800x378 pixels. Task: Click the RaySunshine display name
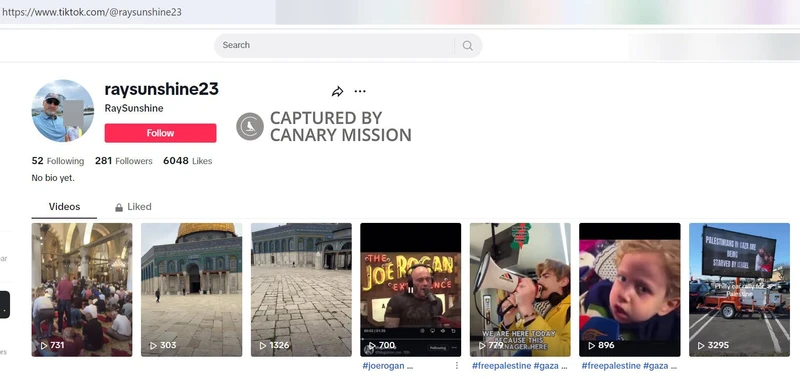134,108
